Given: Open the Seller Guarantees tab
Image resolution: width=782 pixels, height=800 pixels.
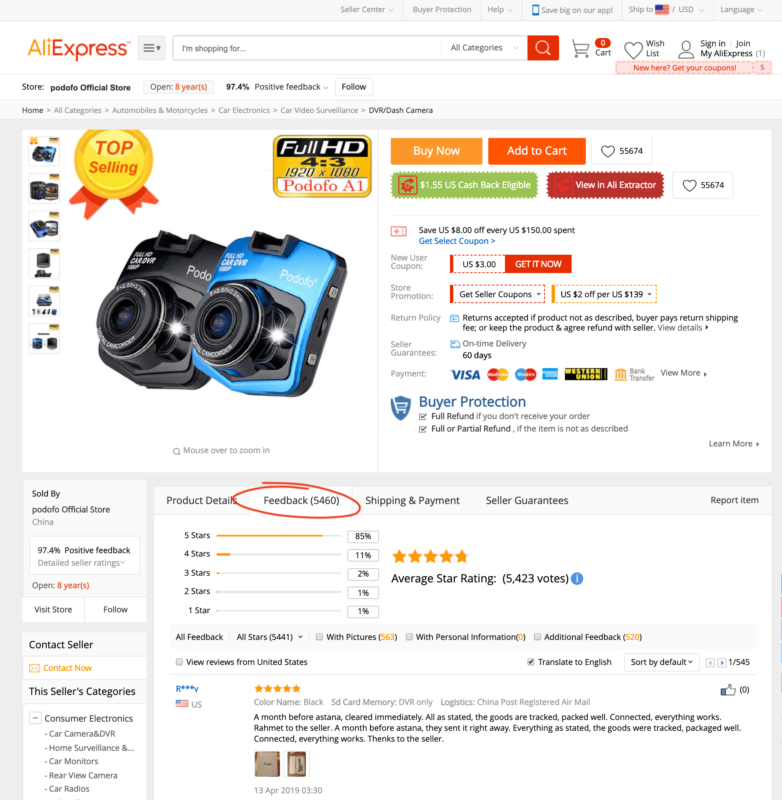Looking at the screenshot, I should coord(526,501).
